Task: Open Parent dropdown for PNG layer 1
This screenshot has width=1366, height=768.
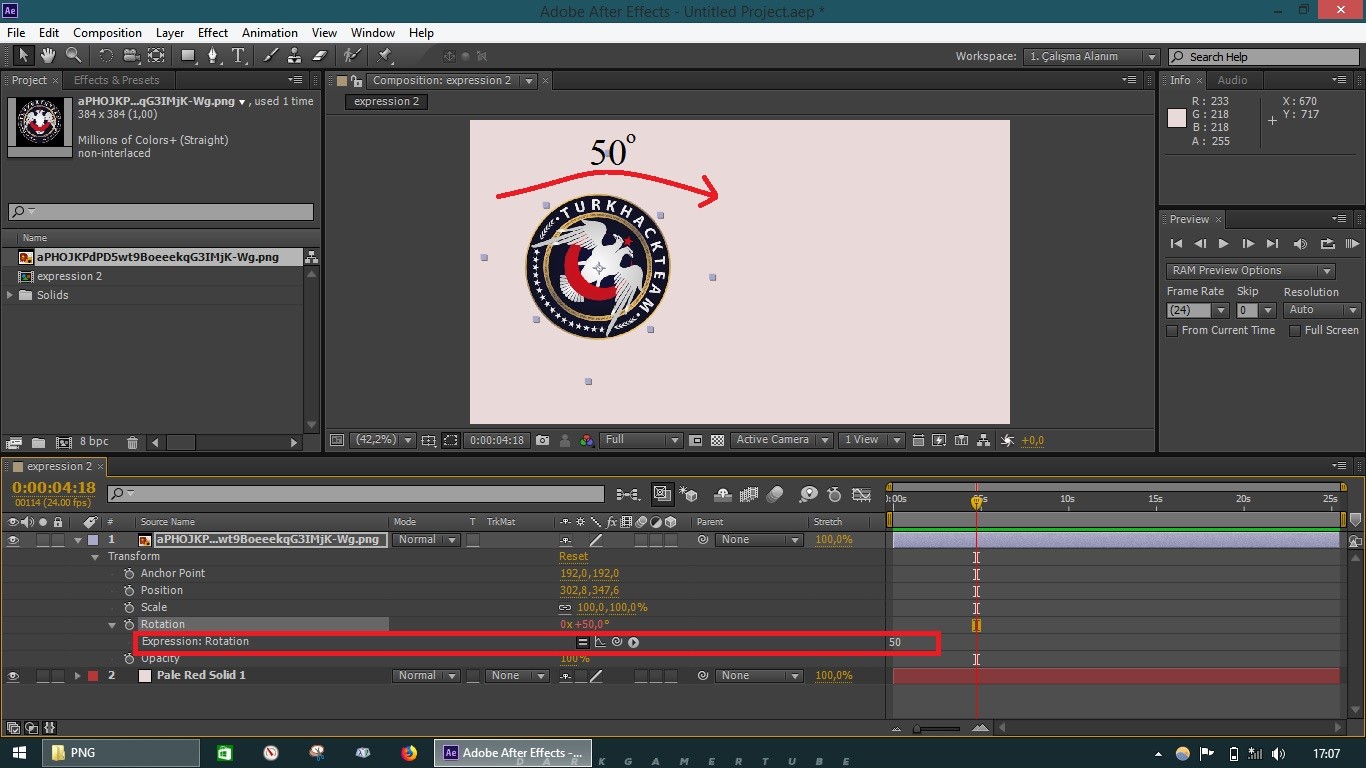Action: point(759,540)
